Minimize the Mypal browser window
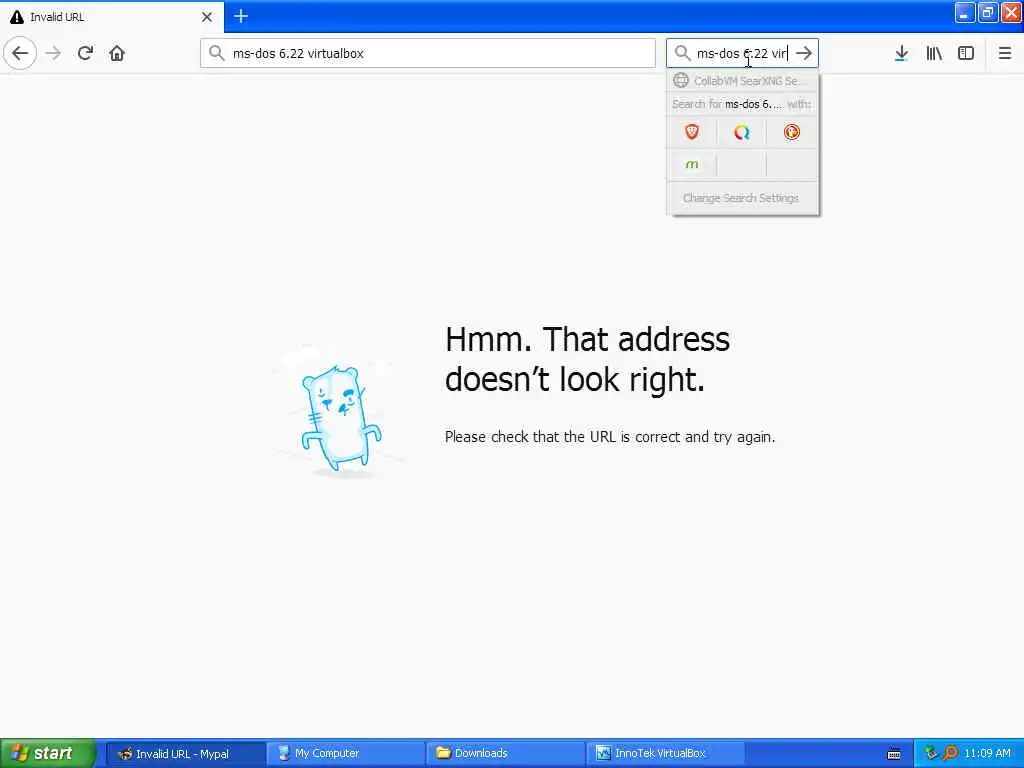Image resolution: width=1024 pixels, height=768 pixels. point(965,13)
